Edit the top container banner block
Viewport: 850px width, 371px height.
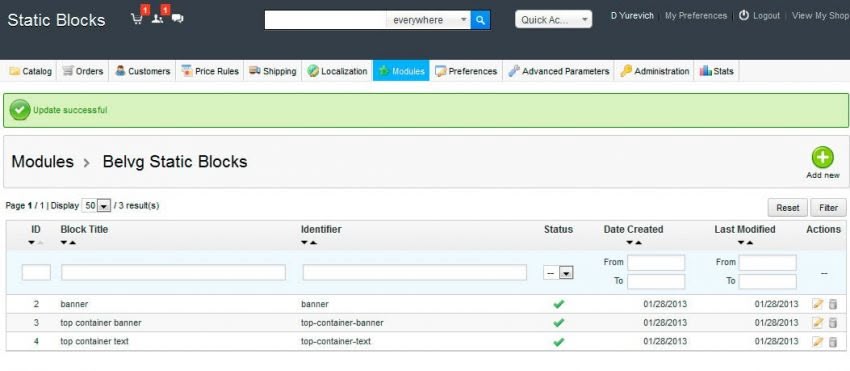point(817,323)
